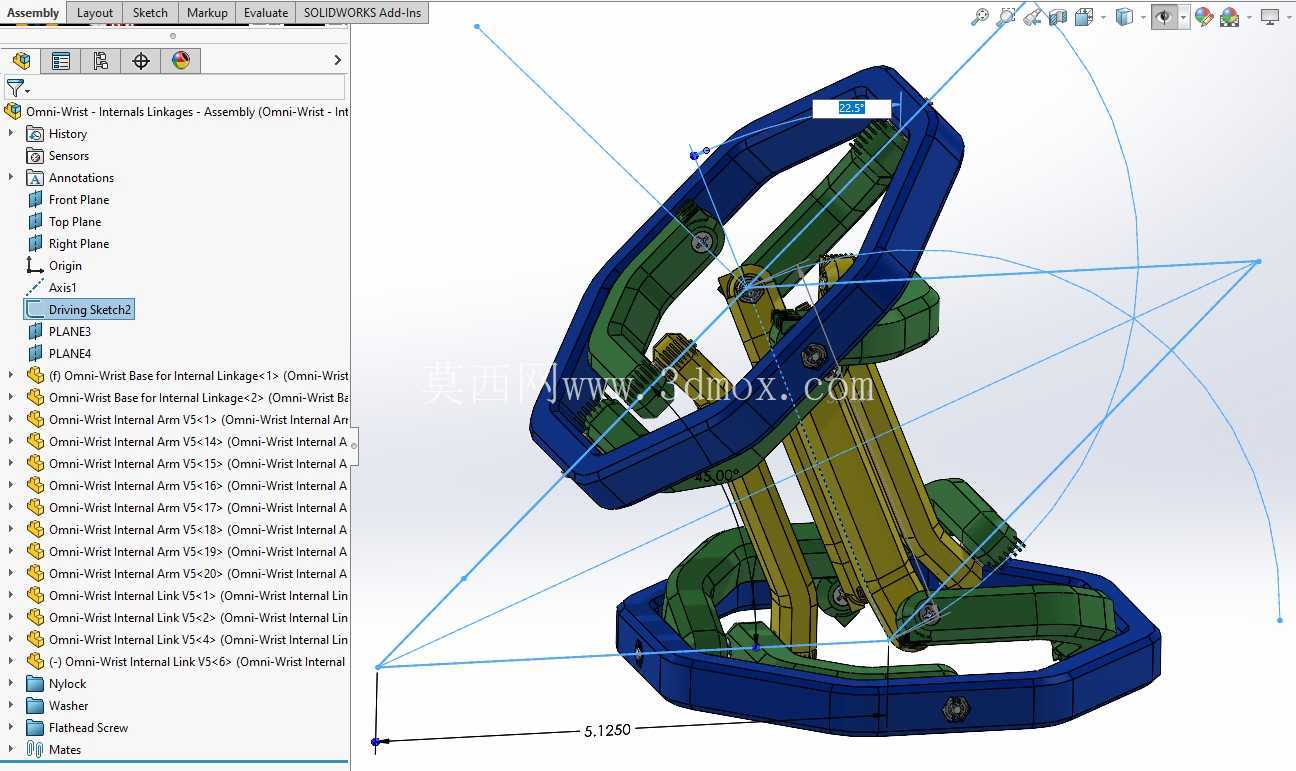
Task: Switch to the SOLIDWORKS Add-Ins tab
Action: point(363,13)
